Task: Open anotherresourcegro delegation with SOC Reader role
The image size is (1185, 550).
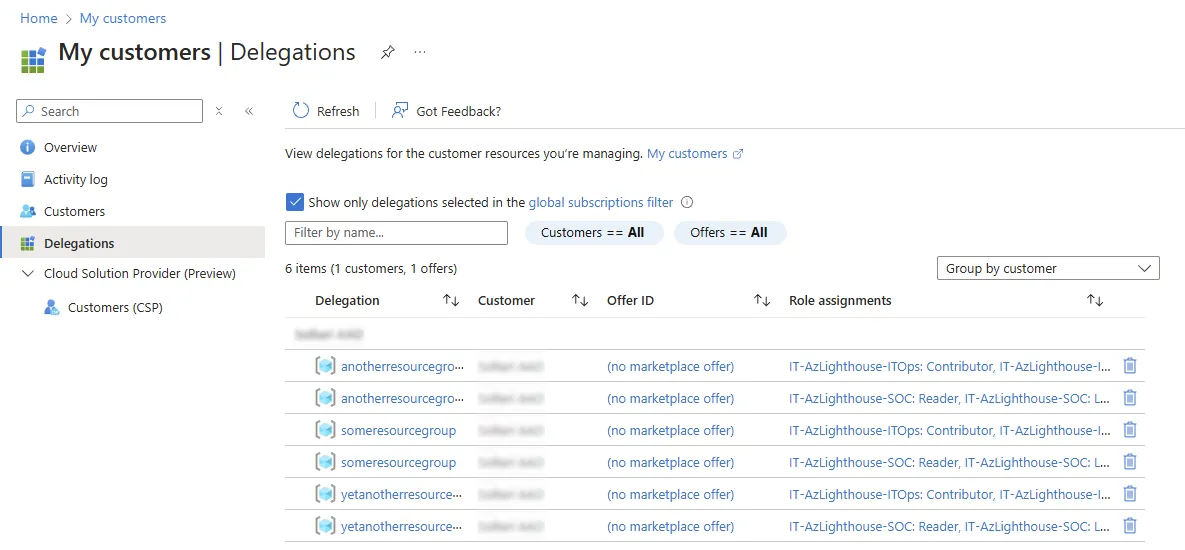Action: pyautogui.click(x=402, y=398)
